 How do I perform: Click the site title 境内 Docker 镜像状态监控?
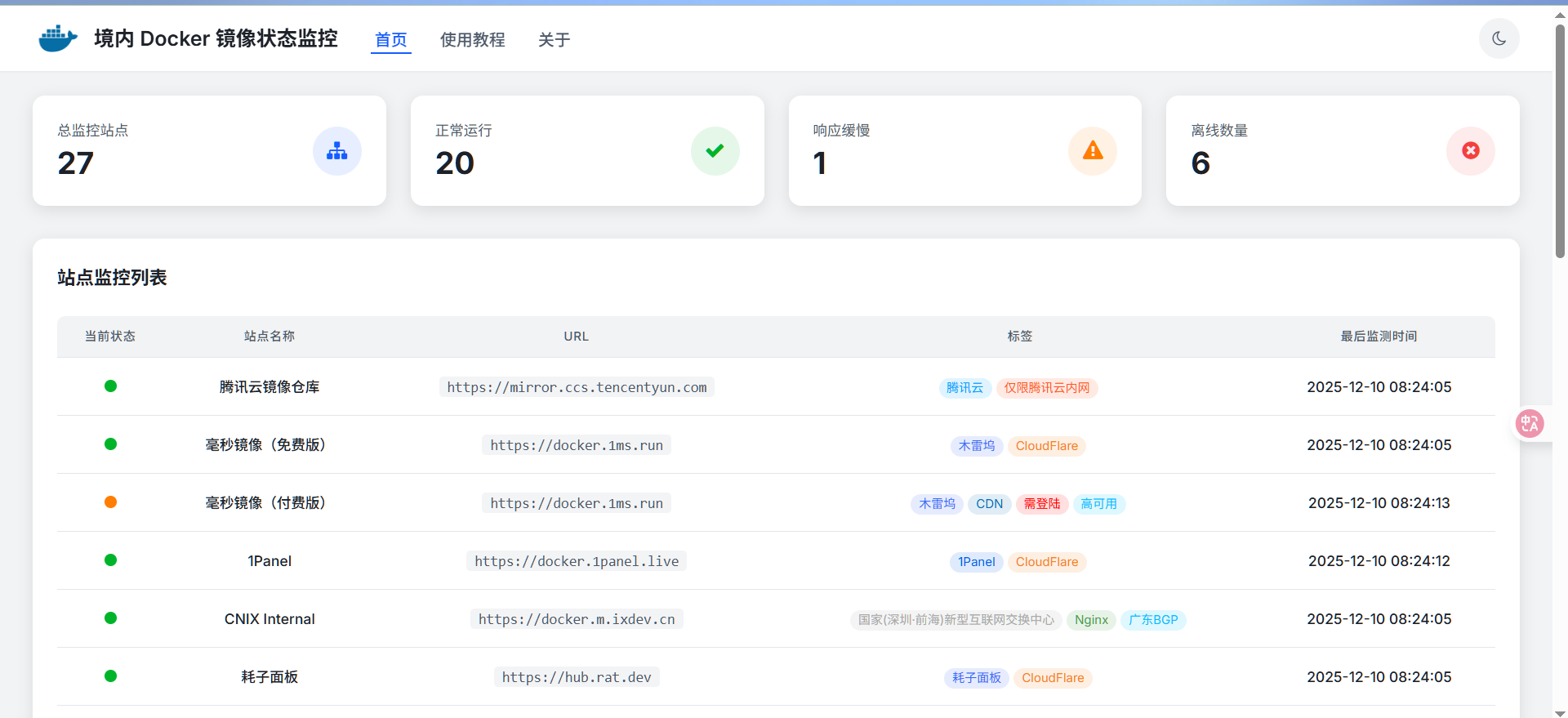[216, 38]
